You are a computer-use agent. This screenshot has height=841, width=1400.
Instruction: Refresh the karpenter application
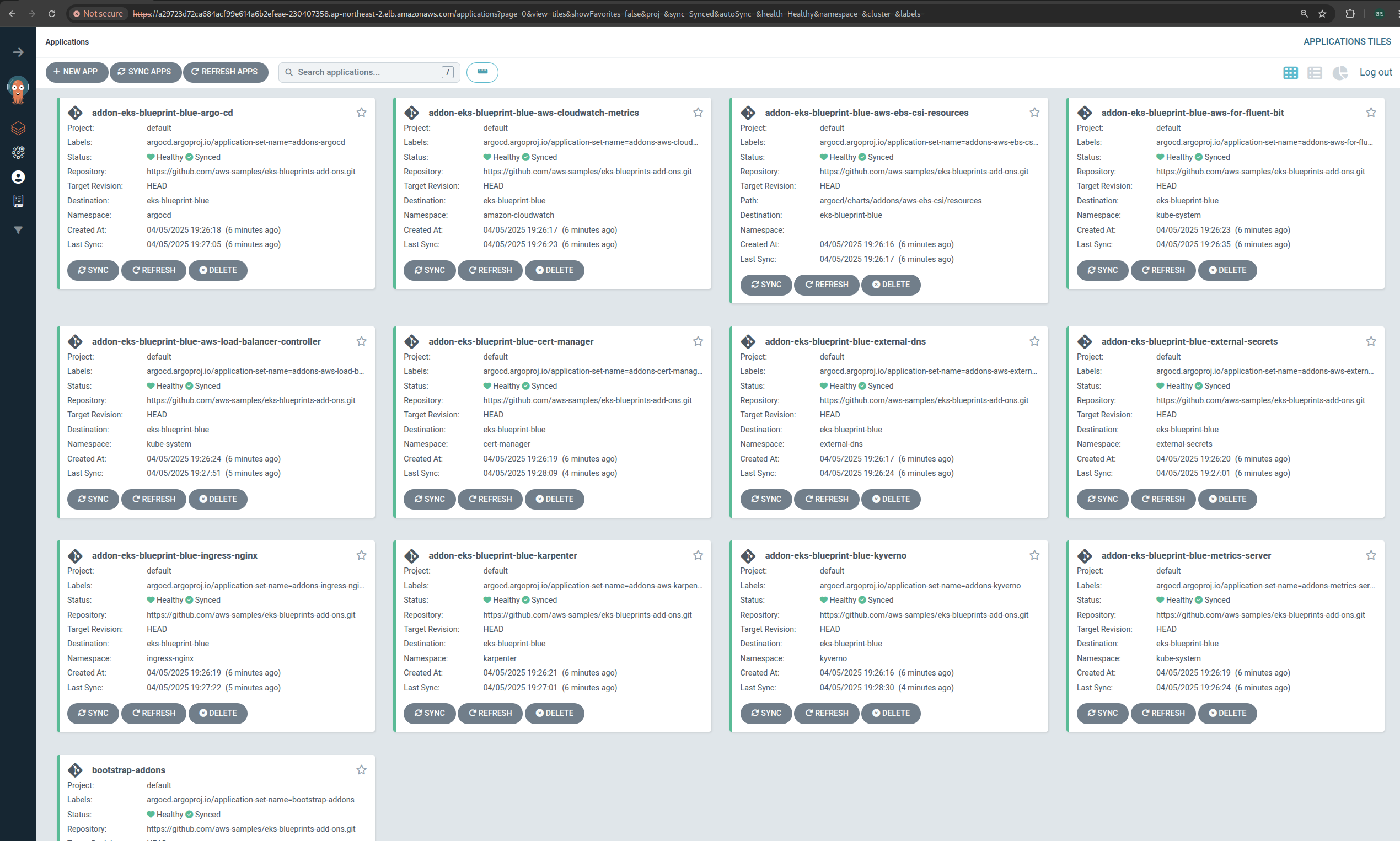490,714
